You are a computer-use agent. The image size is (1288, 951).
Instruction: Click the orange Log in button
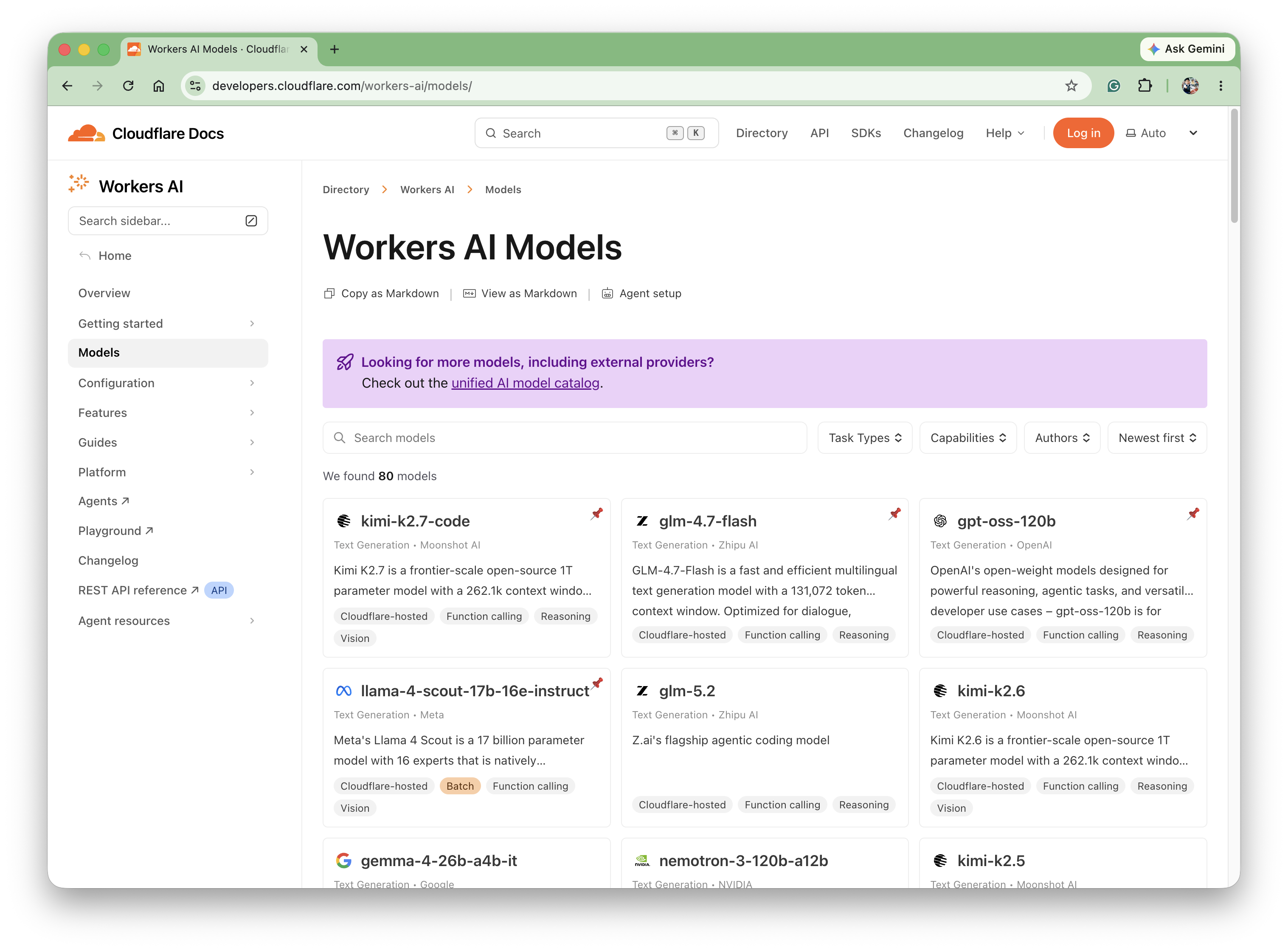[1083, 133]
